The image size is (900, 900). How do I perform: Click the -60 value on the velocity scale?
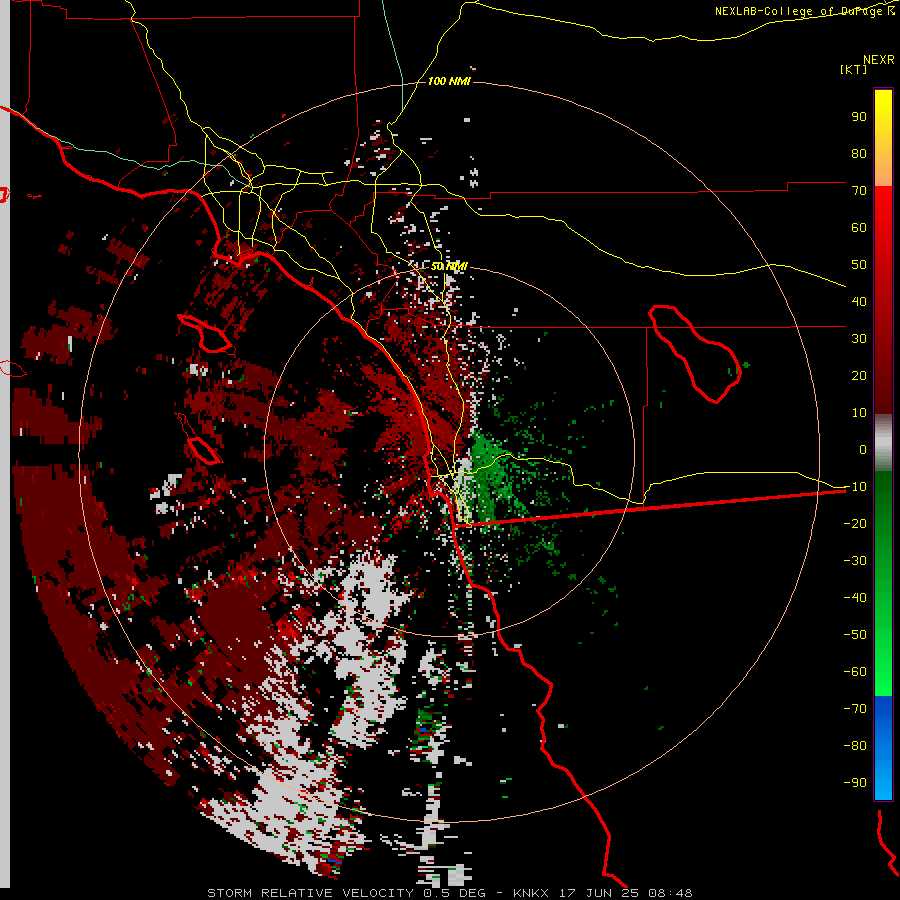click(855, 672)
